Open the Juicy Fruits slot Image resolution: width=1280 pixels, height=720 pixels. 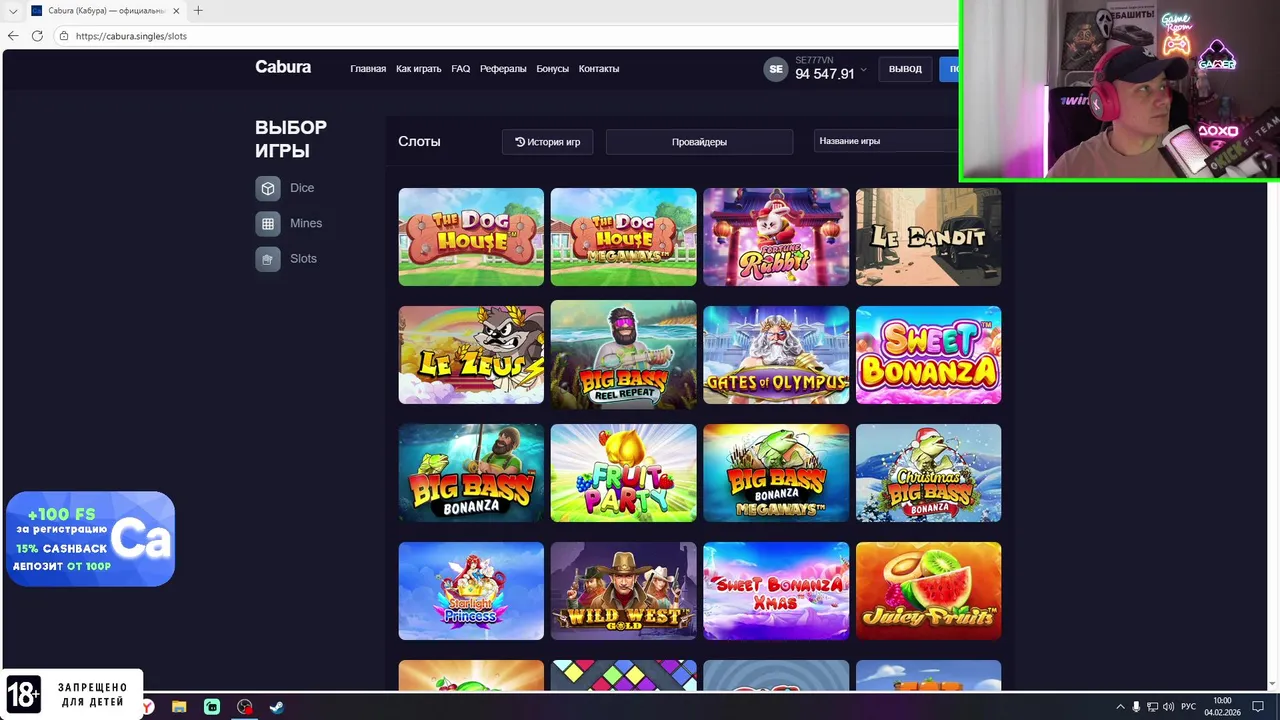928,591
